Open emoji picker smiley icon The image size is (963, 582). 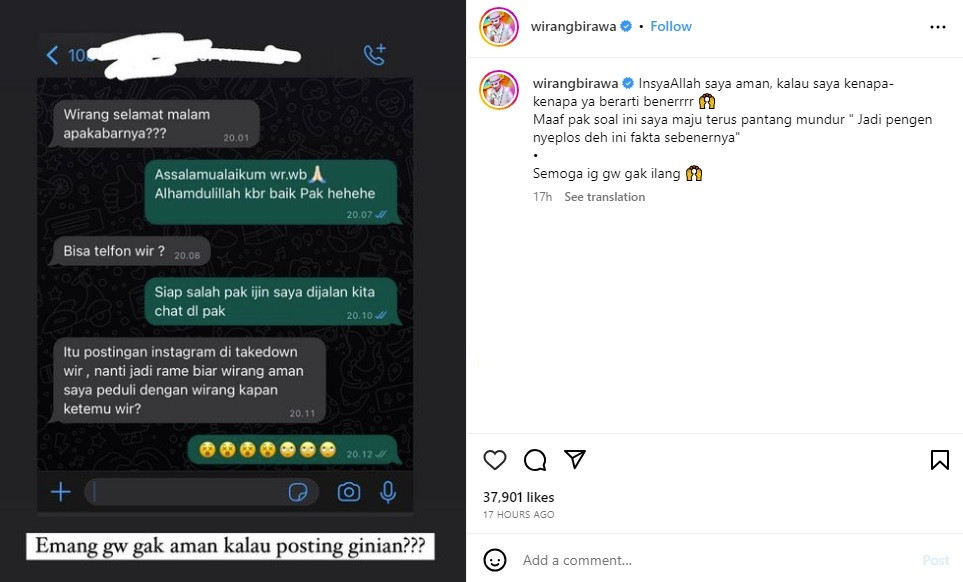pyautogui.click(x=494, y=560)
